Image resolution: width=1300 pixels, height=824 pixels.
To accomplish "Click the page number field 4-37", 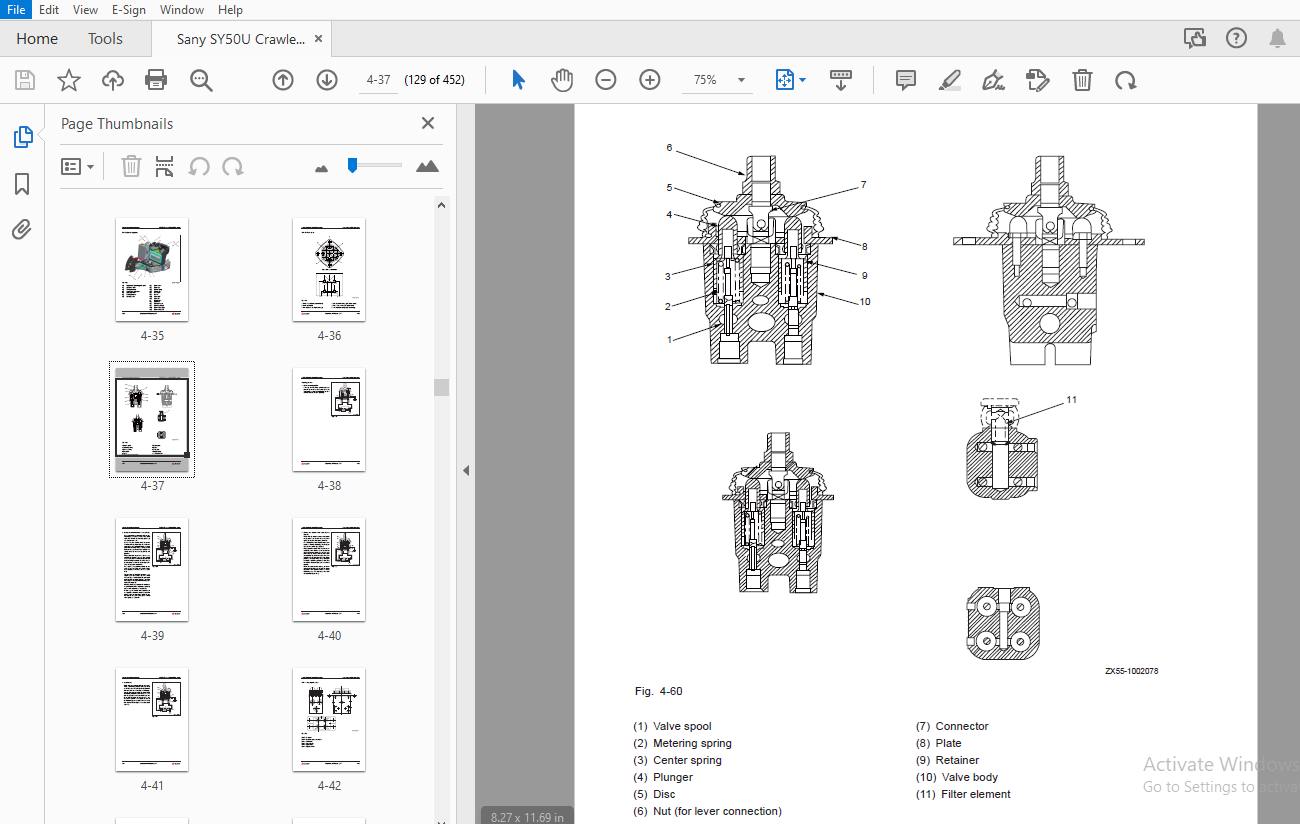I will coord(378,80).
